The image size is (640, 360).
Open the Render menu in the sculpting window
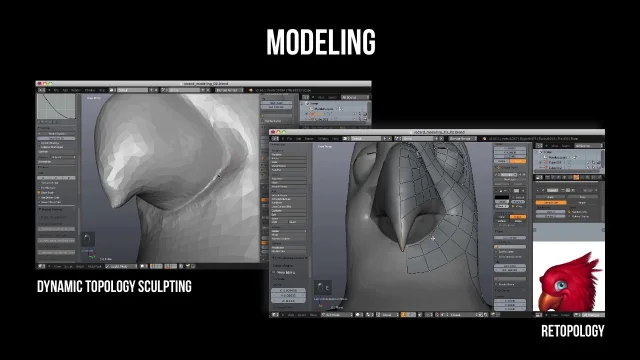click(x=76, y=90)
